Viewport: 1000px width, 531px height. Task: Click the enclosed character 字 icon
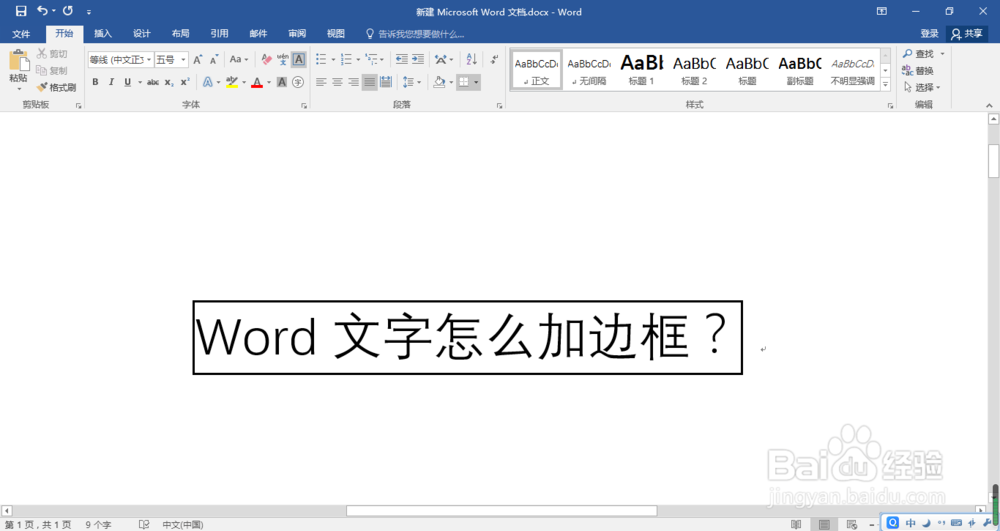(298, 82)
